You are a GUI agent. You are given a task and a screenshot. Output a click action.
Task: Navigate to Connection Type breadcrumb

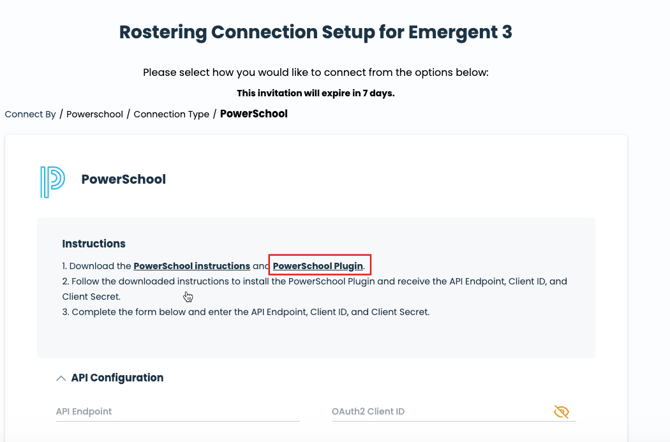(x=171, y=114)
